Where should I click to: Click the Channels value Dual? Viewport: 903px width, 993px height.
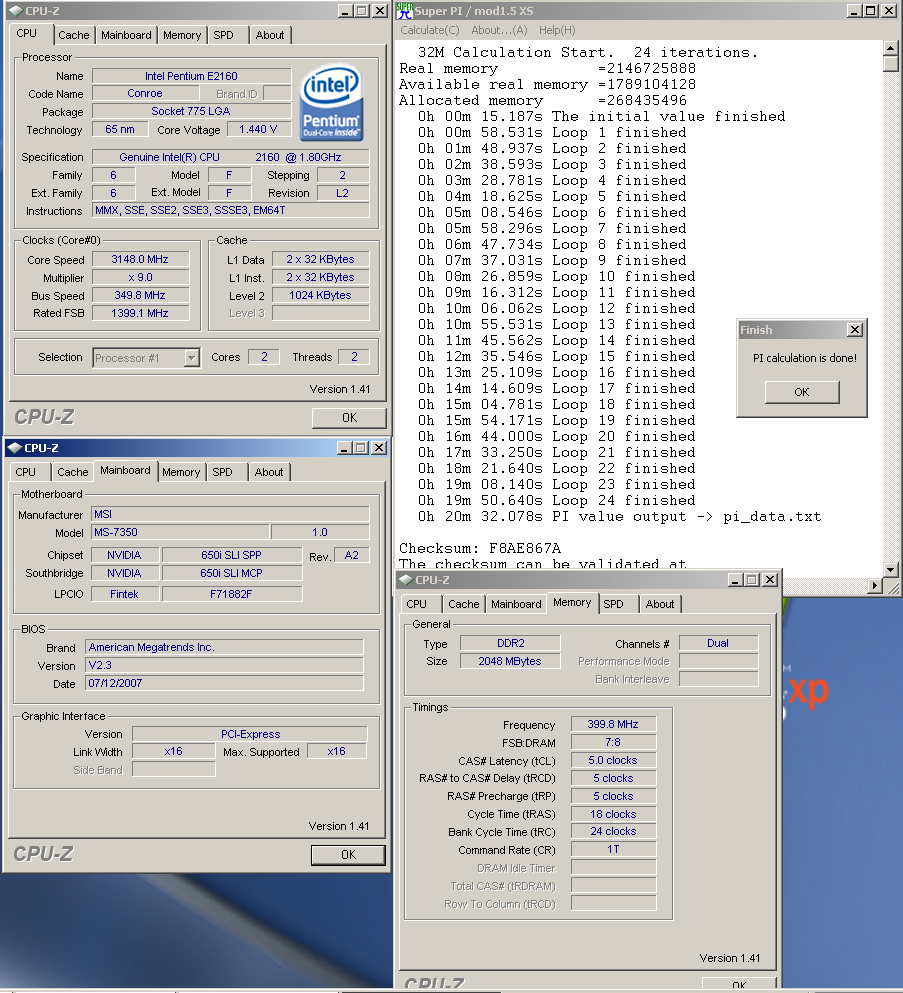click(718, 643)
